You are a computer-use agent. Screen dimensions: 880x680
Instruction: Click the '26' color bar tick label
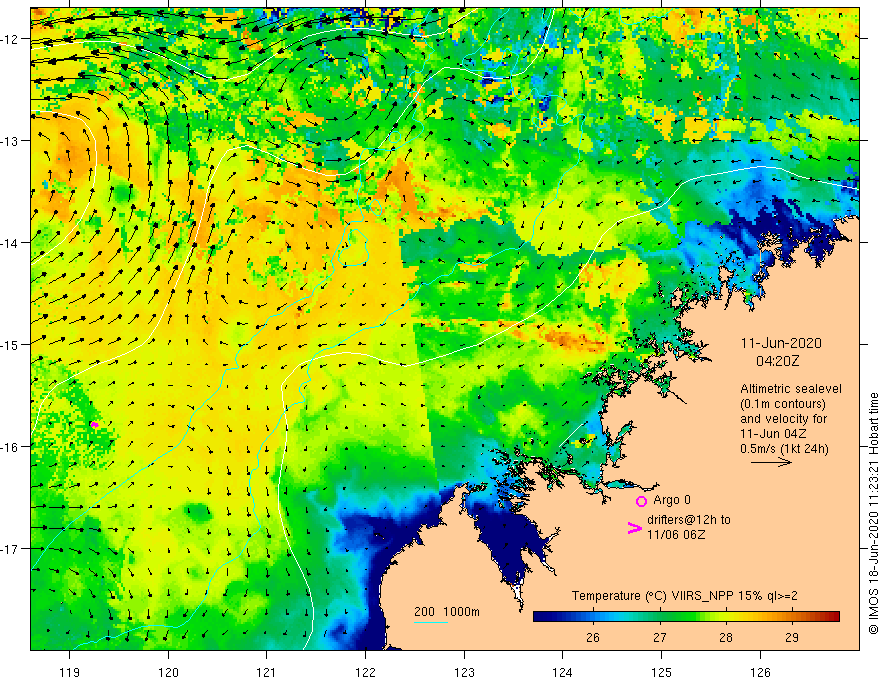pyautogui.click(x=593, y=637)
